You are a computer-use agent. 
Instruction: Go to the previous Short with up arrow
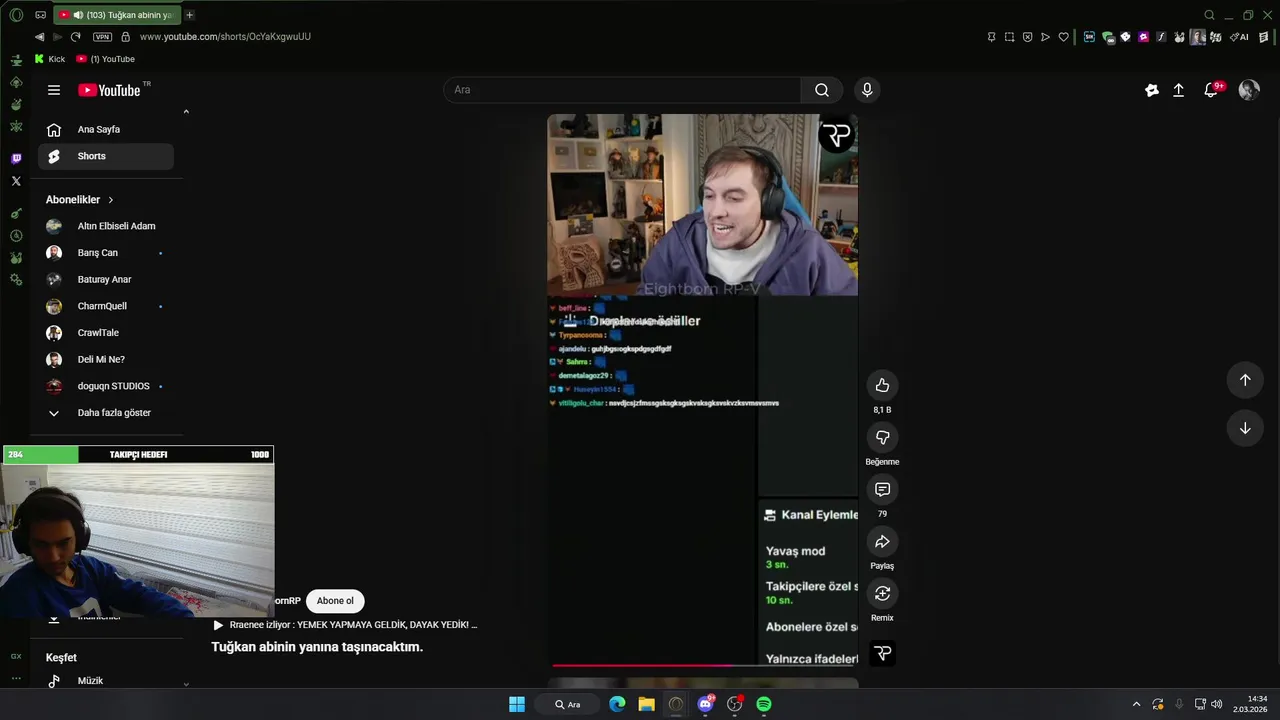[1245, 380]
